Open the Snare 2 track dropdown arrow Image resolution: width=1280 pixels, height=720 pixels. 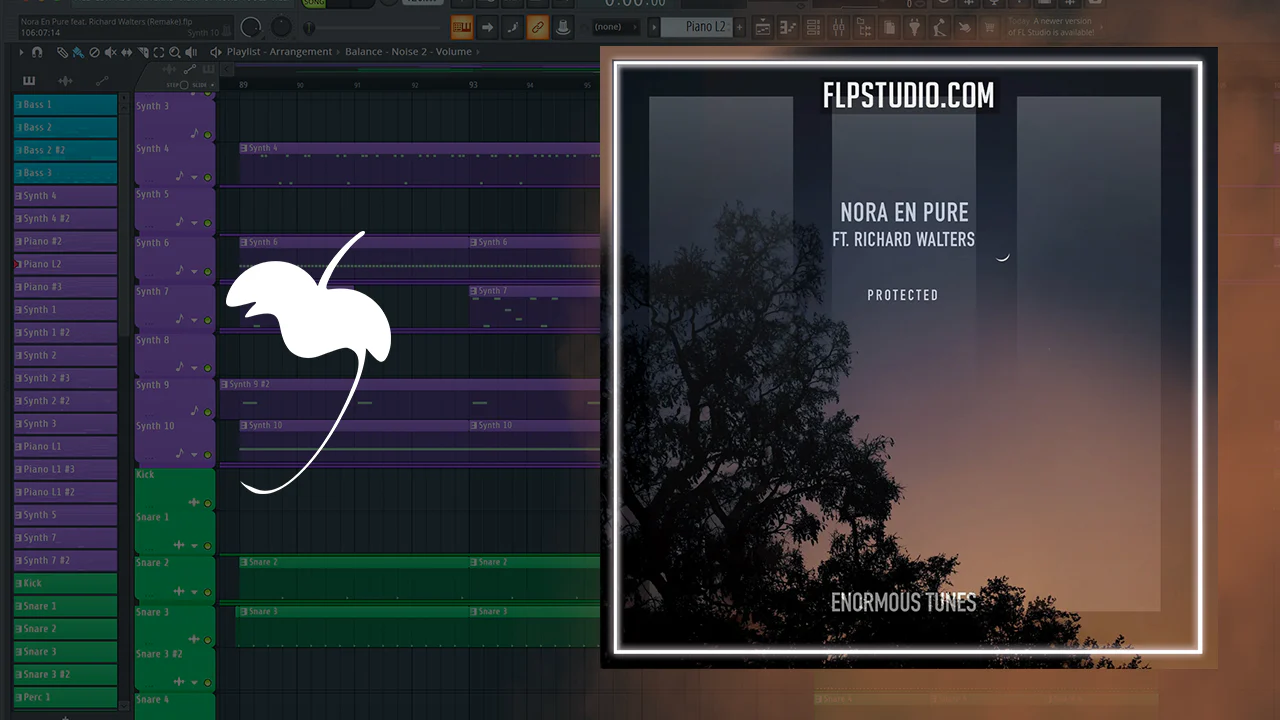coord(195,592)
